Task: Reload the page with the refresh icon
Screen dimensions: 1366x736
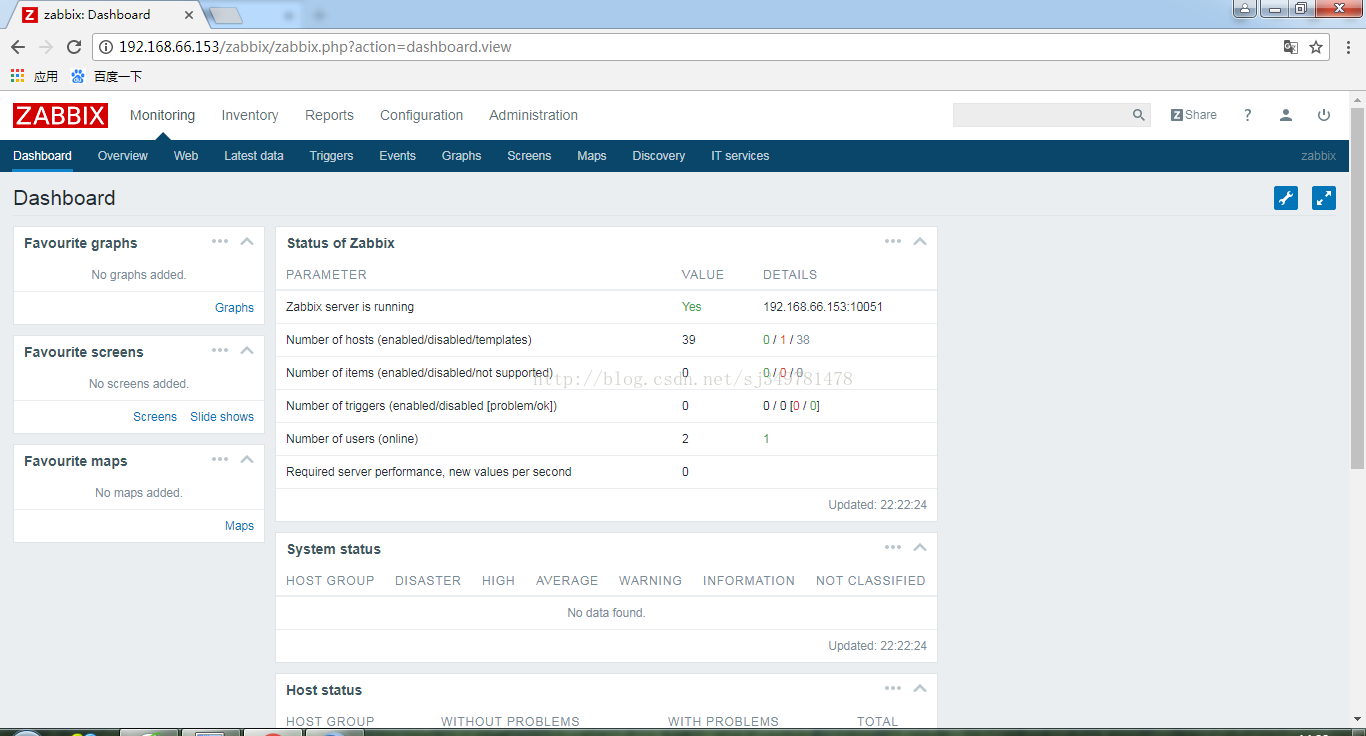Action: (x=74, y=47)
